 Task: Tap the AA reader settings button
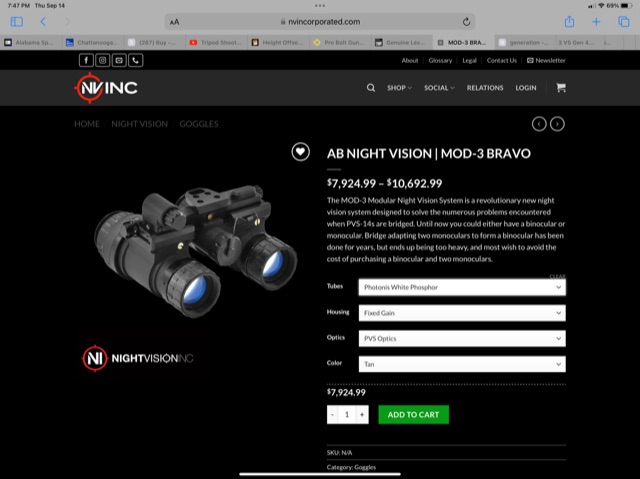pos(175,22)
